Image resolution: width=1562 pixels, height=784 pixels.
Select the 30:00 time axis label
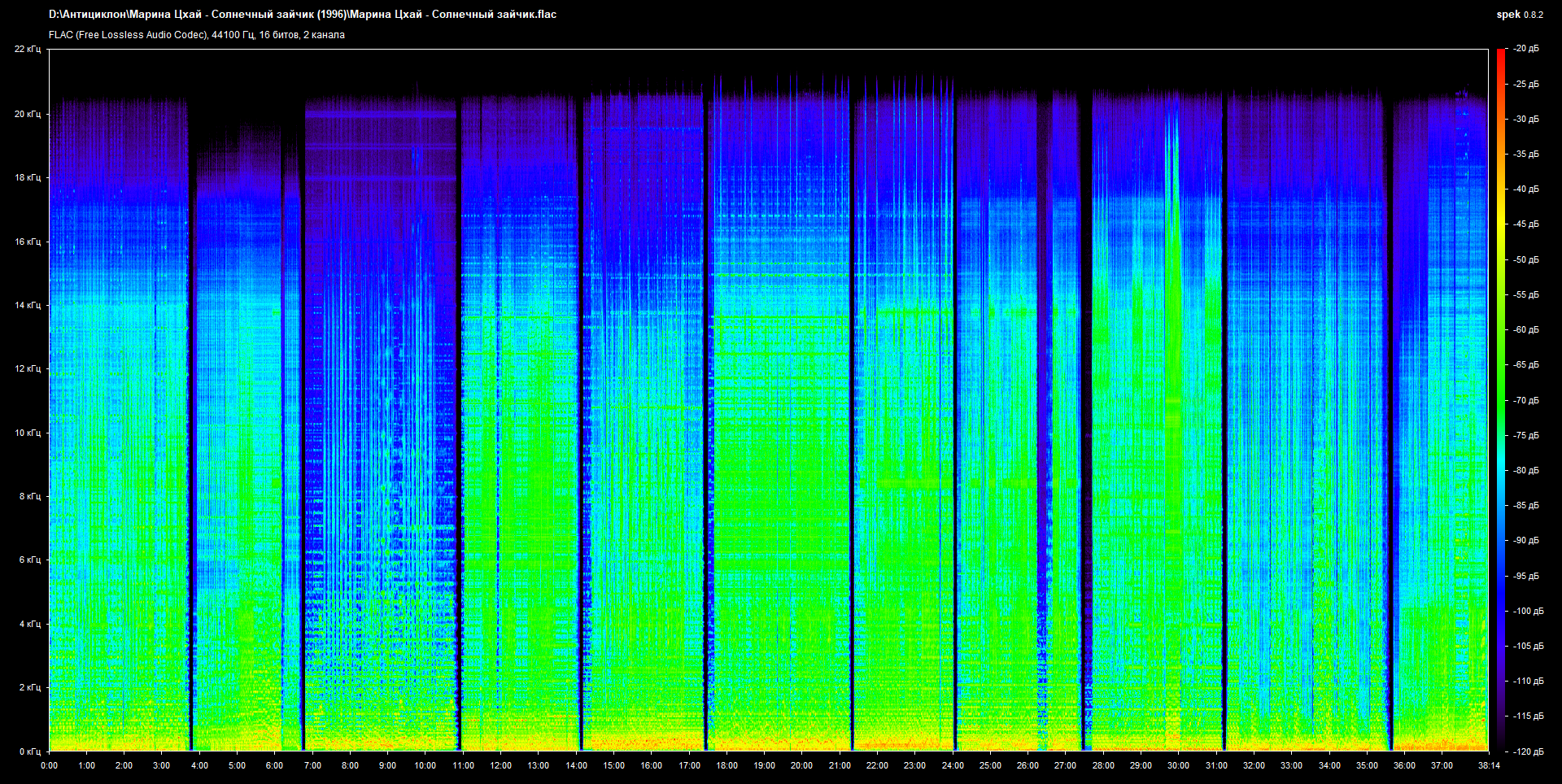[x=1178, y=765]
